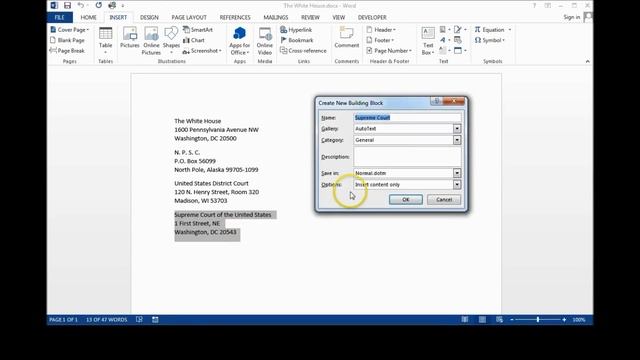The image size is (640, 360).
Task: Click the Redo icon in quick access toolbar
Action: [98, 5]
